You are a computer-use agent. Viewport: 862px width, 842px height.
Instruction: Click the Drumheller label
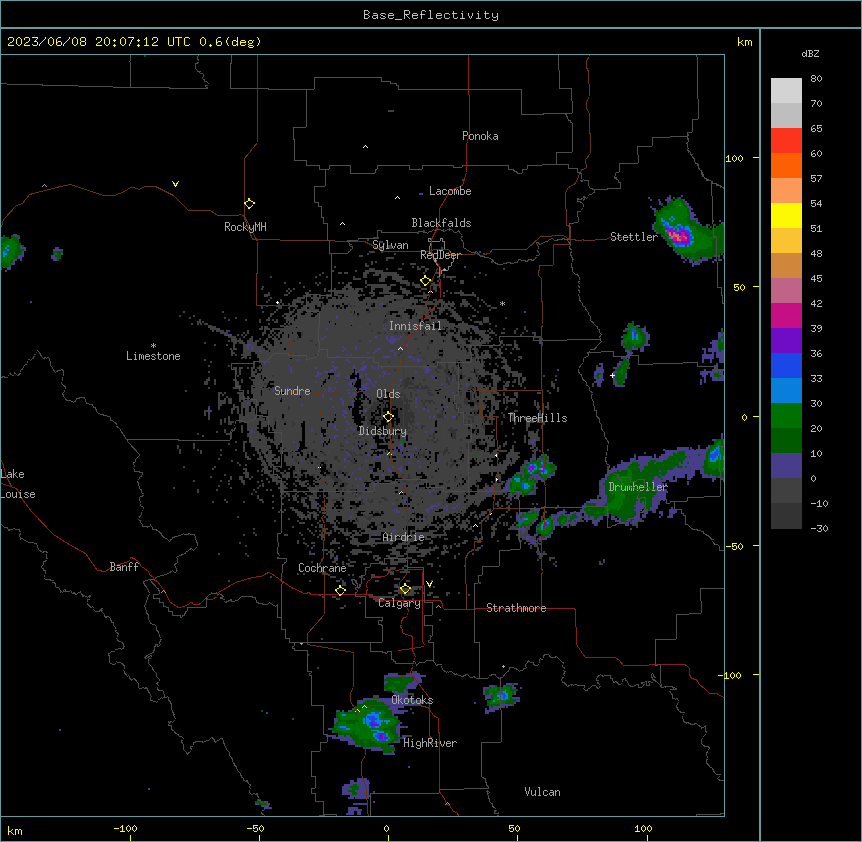638,487
